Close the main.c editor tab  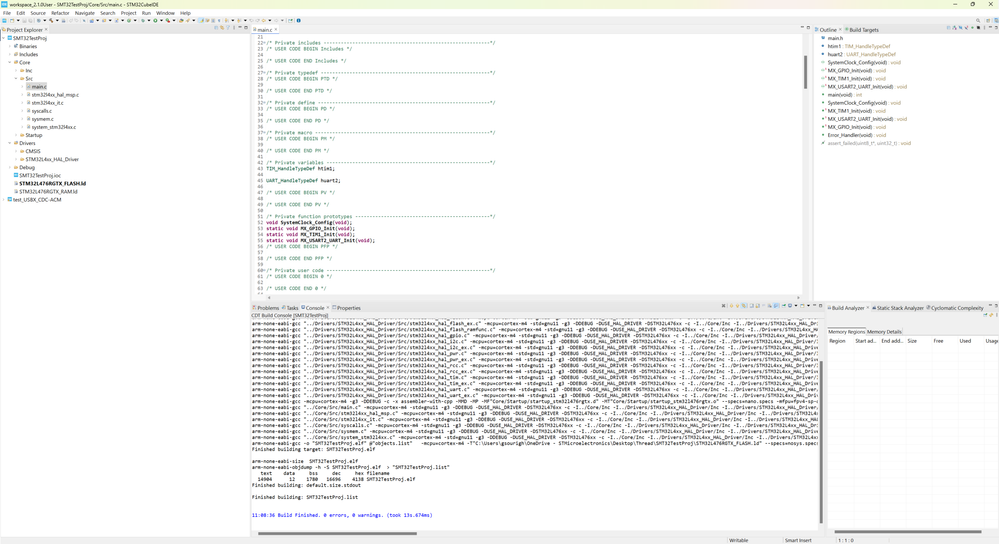[276, 30]
